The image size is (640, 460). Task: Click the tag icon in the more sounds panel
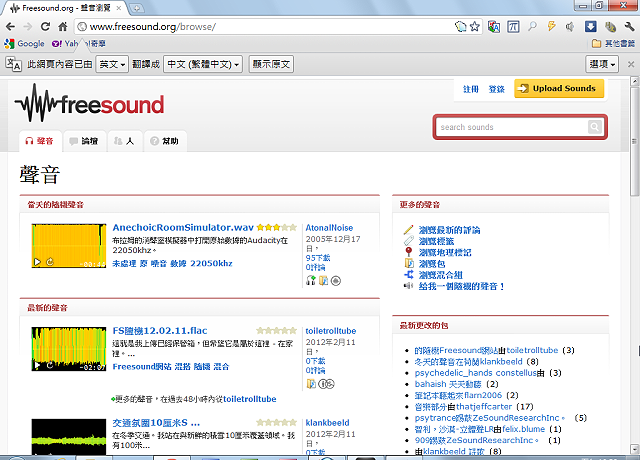pyautogui.click(x=409, y=241)
